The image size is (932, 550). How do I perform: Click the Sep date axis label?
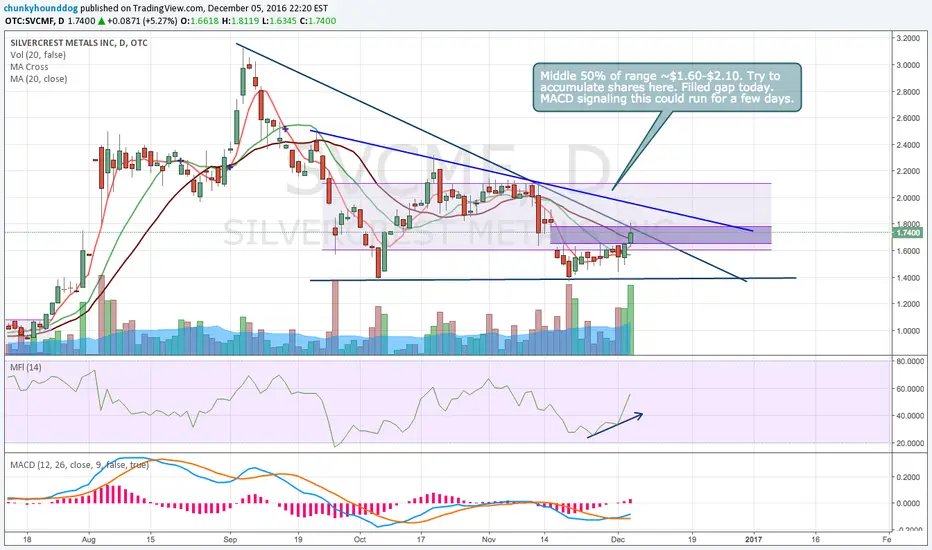tap(231, 540)
